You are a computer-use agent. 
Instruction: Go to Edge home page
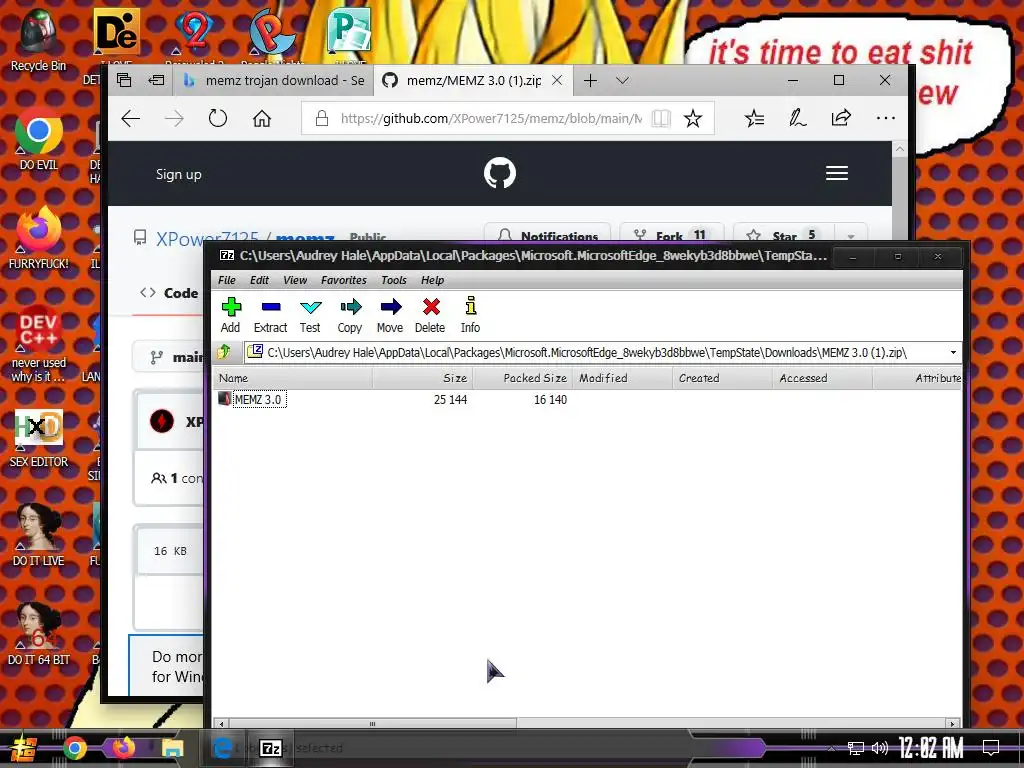[x=262, y=118]
